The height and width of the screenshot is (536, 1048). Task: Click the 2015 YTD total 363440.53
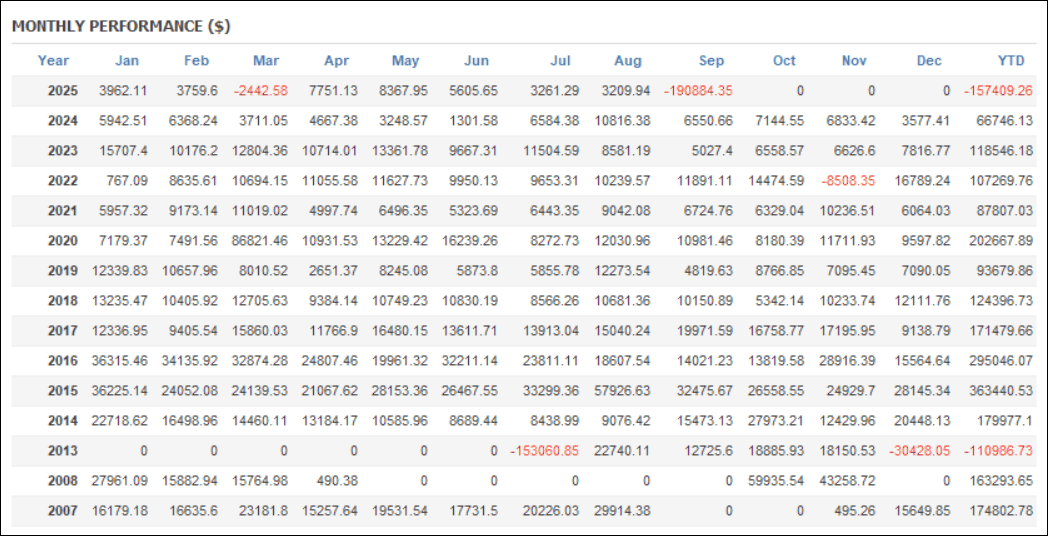[x=1001, y=390]
